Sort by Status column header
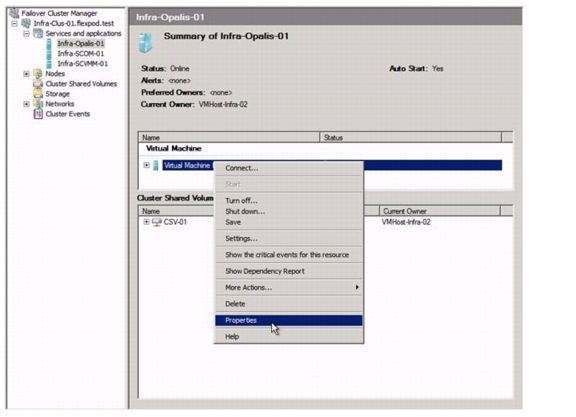Screen dimensions: 576x417 410,138
